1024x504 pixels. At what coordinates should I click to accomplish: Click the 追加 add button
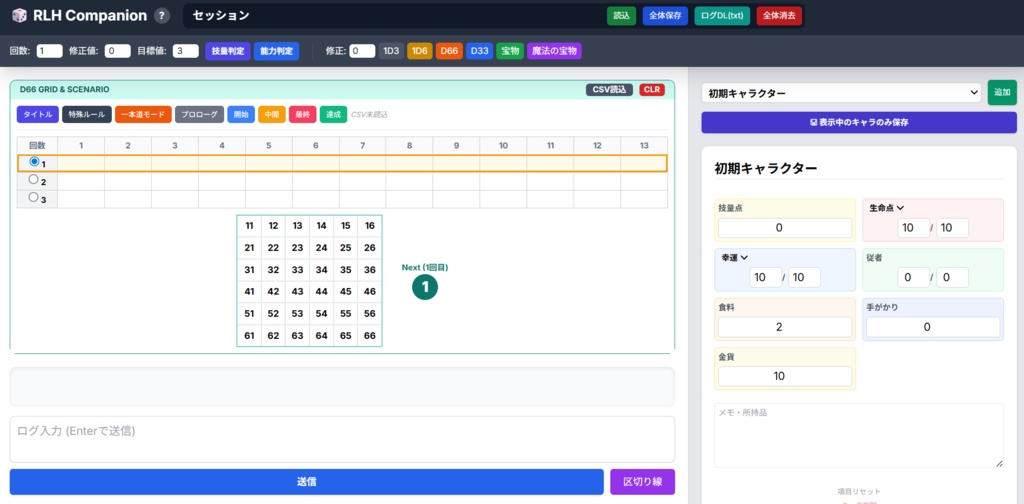tap(1002, 93)
